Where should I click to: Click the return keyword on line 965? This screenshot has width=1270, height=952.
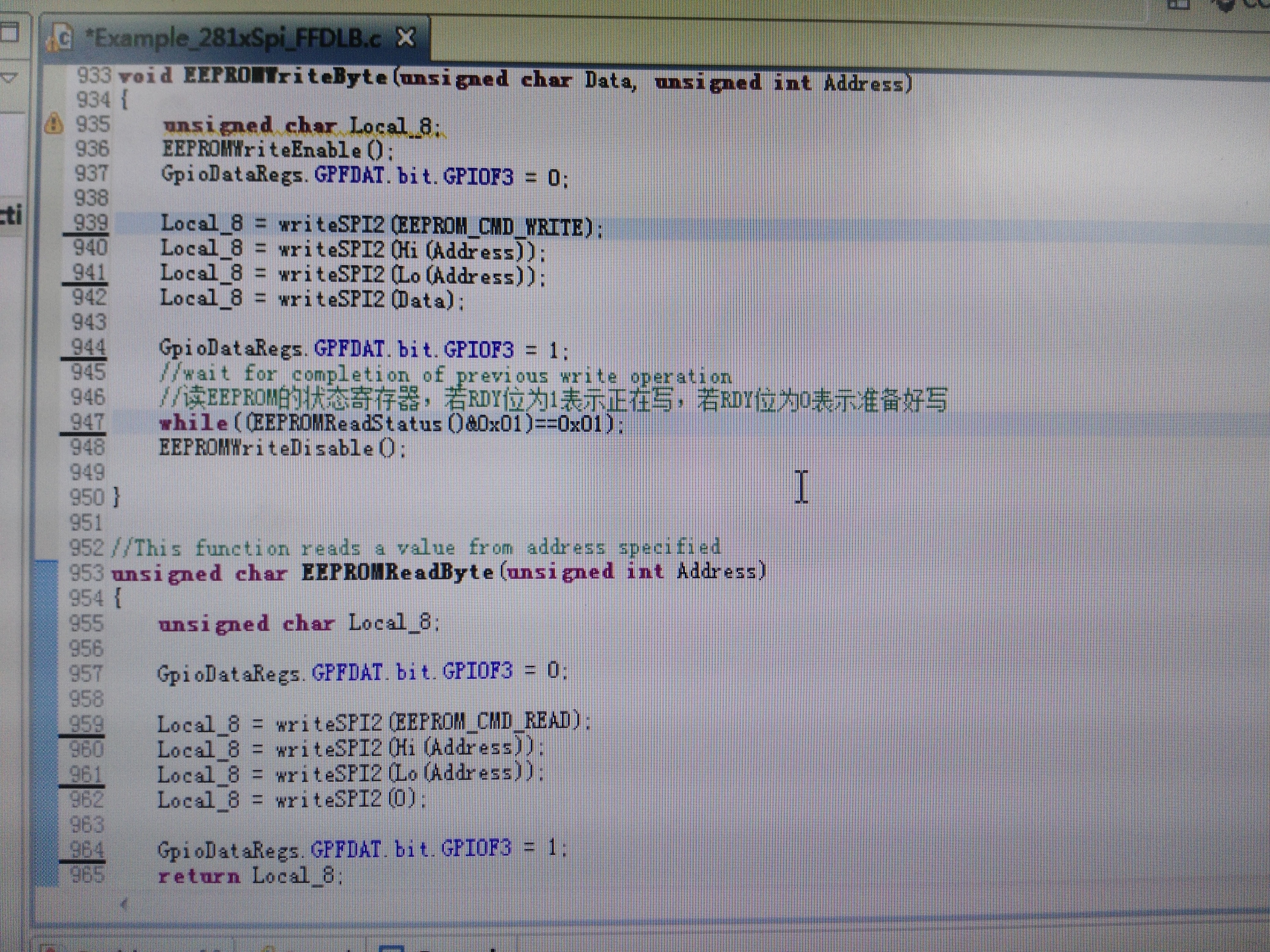click(x=199, y=876)
